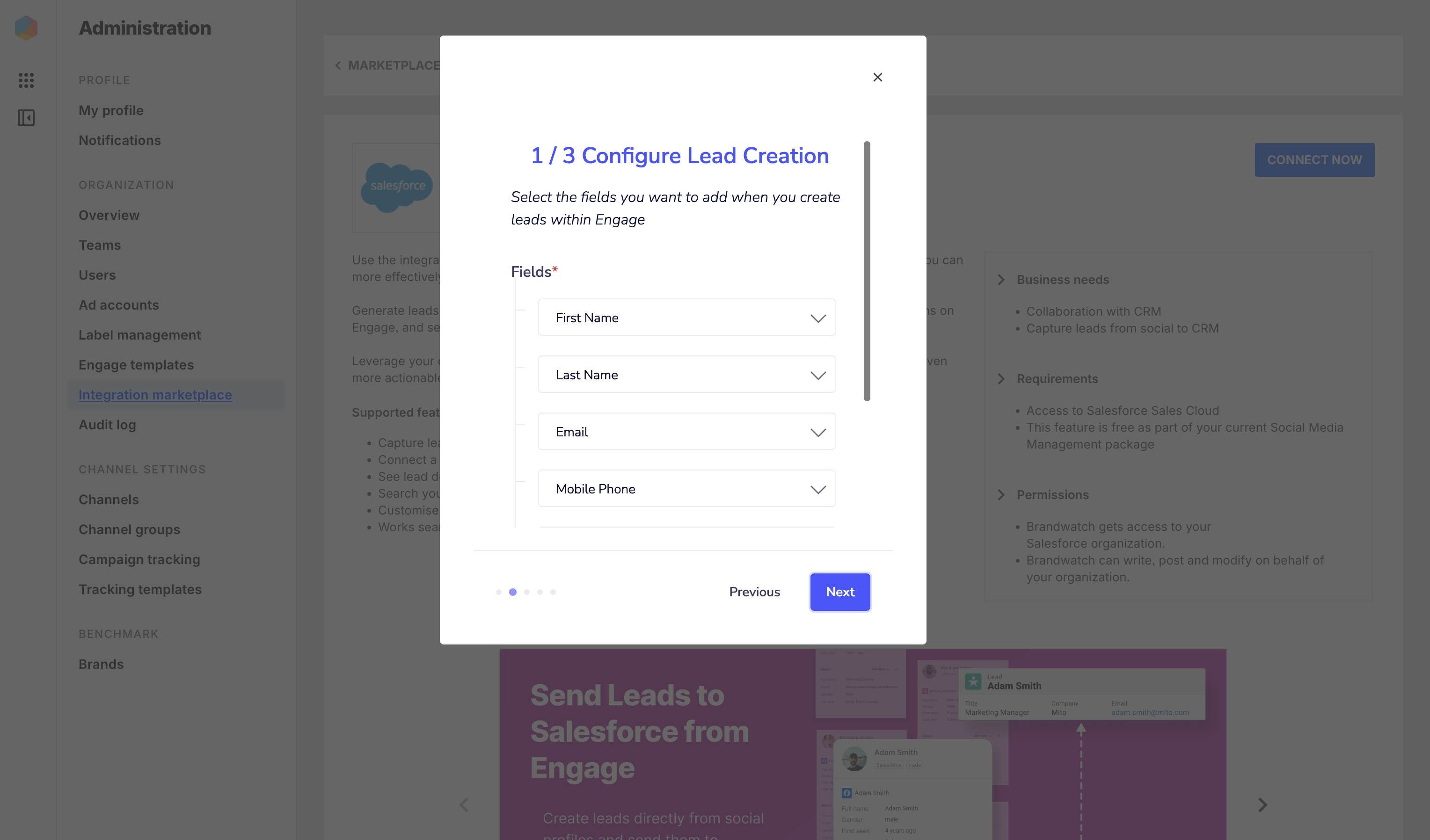Click the Previous button to go back
This screenshot has height=840, width=1430.
(x=754, y=591)
